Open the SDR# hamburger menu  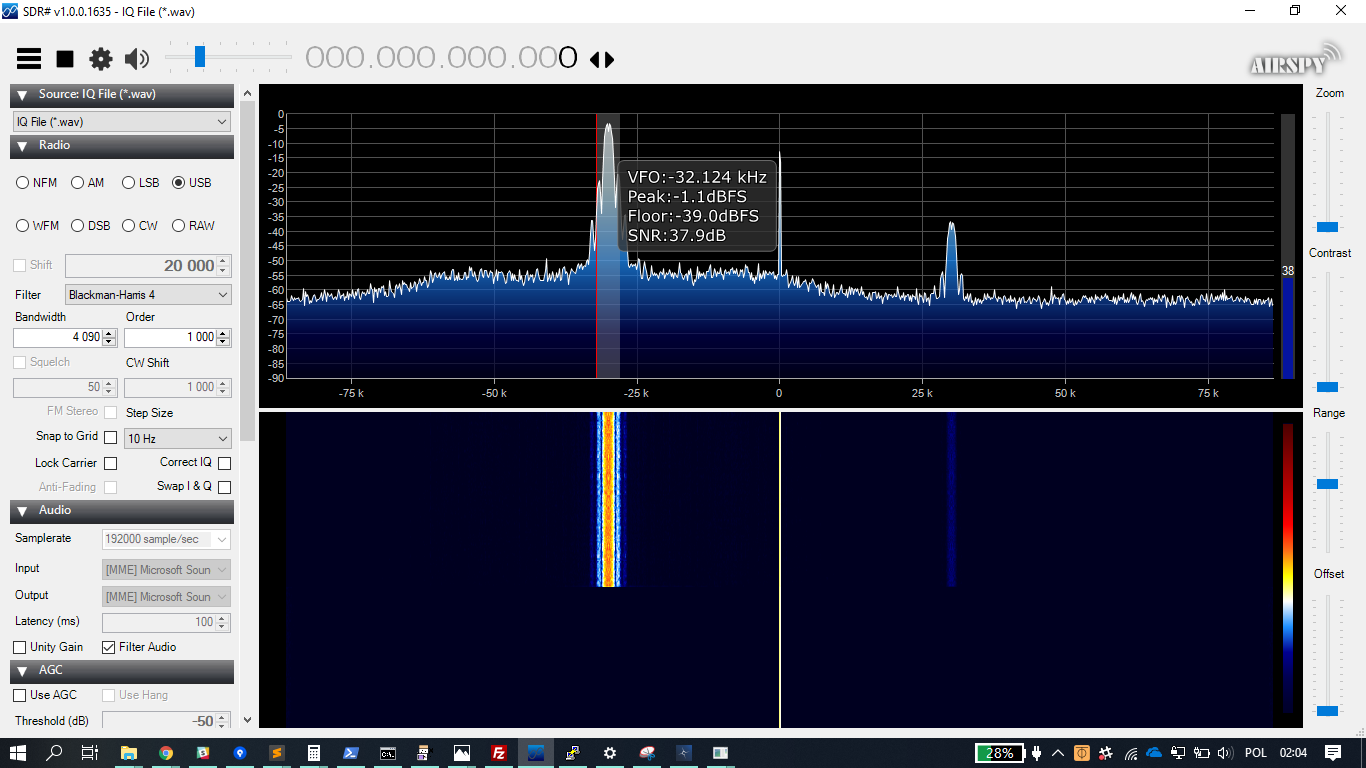click(x=29, y=59)
